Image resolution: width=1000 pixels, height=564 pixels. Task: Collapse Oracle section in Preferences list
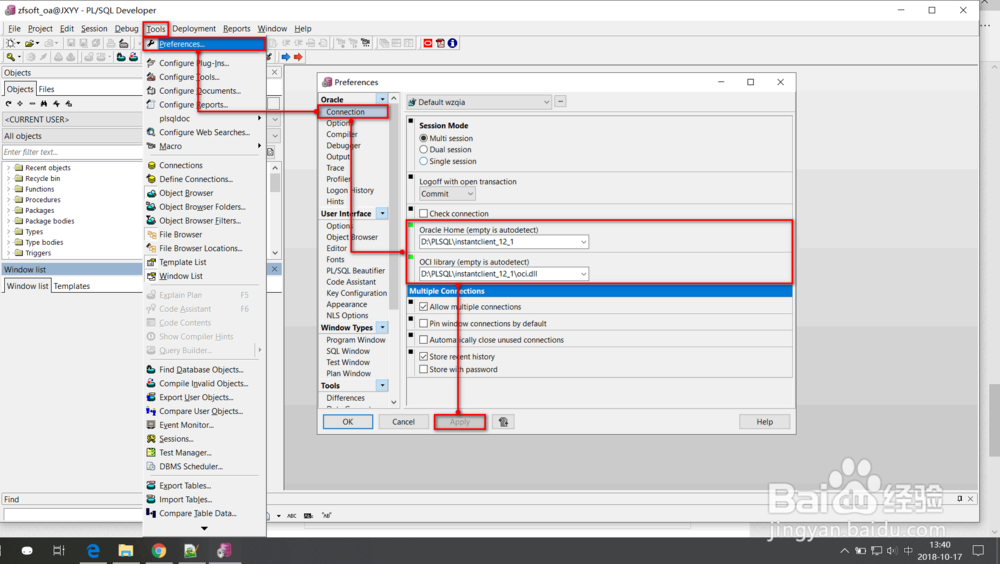click(382, 100)
